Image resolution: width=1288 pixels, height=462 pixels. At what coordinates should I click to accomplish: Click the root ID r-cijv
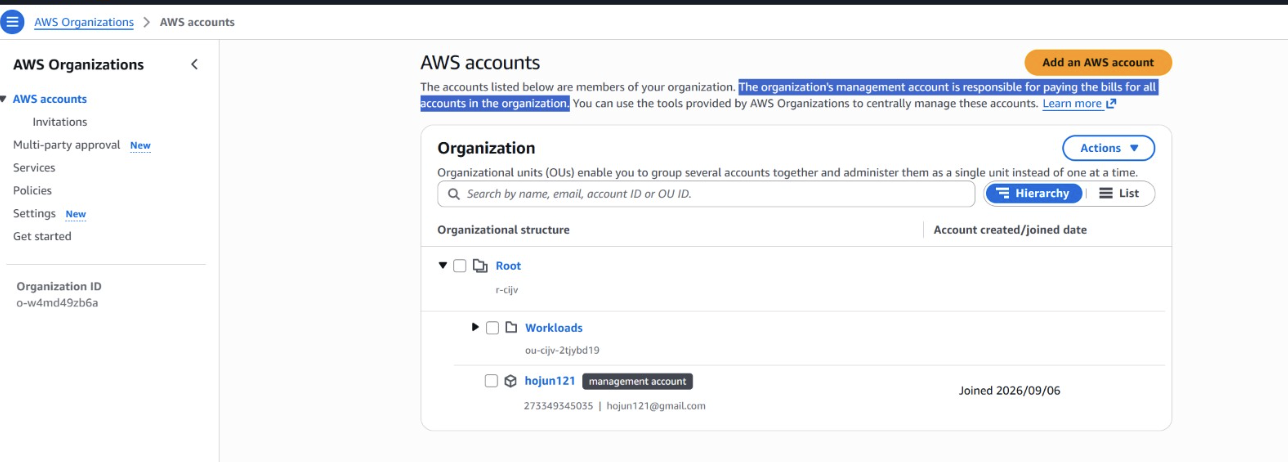(507, 290)
